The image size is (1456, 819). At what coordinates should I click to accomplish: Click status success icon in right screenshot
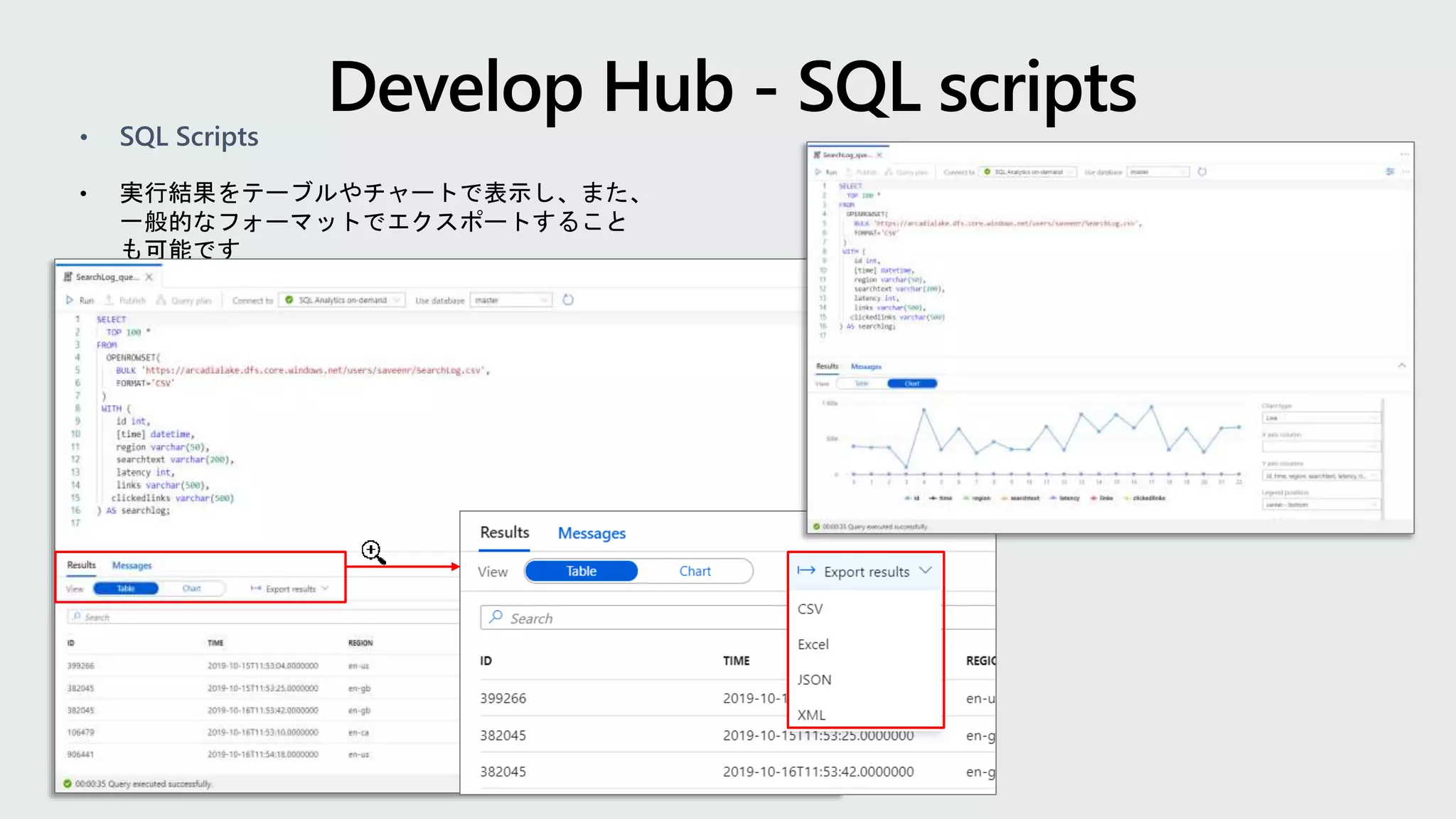(817, 527)
